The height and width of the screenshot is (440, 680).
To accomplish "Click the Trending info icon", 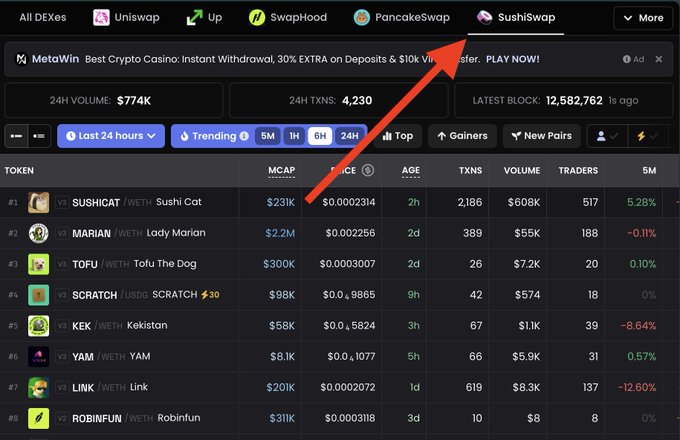I will tap(245, 136).
